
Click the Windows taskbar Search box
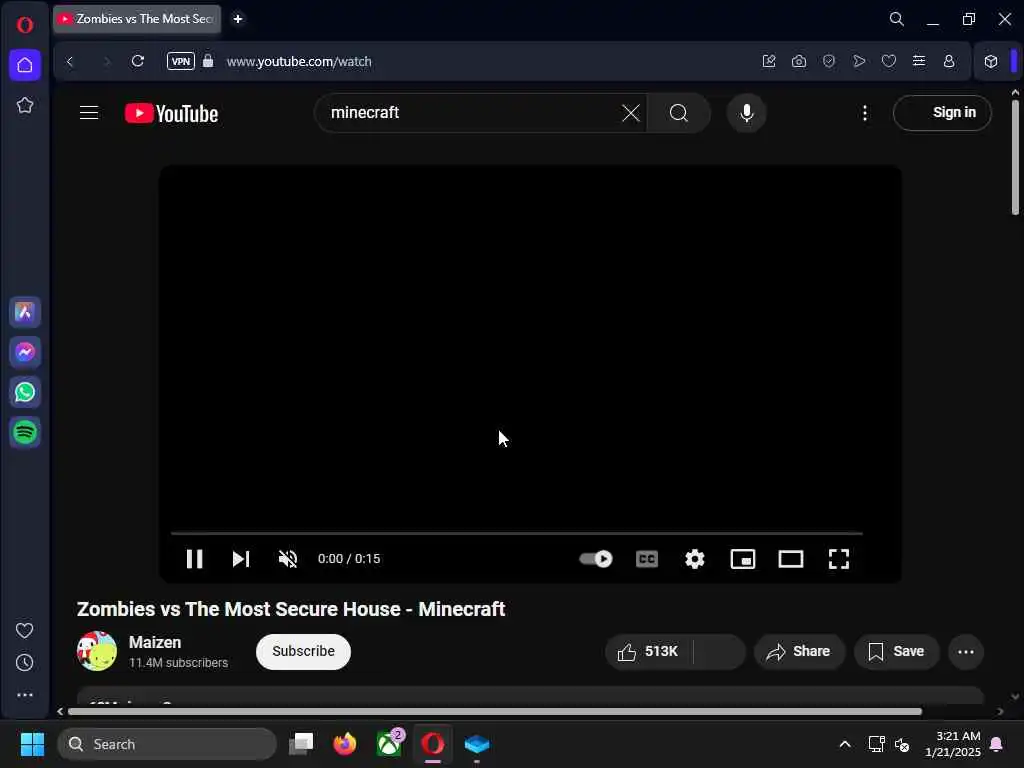click(167, 744)
